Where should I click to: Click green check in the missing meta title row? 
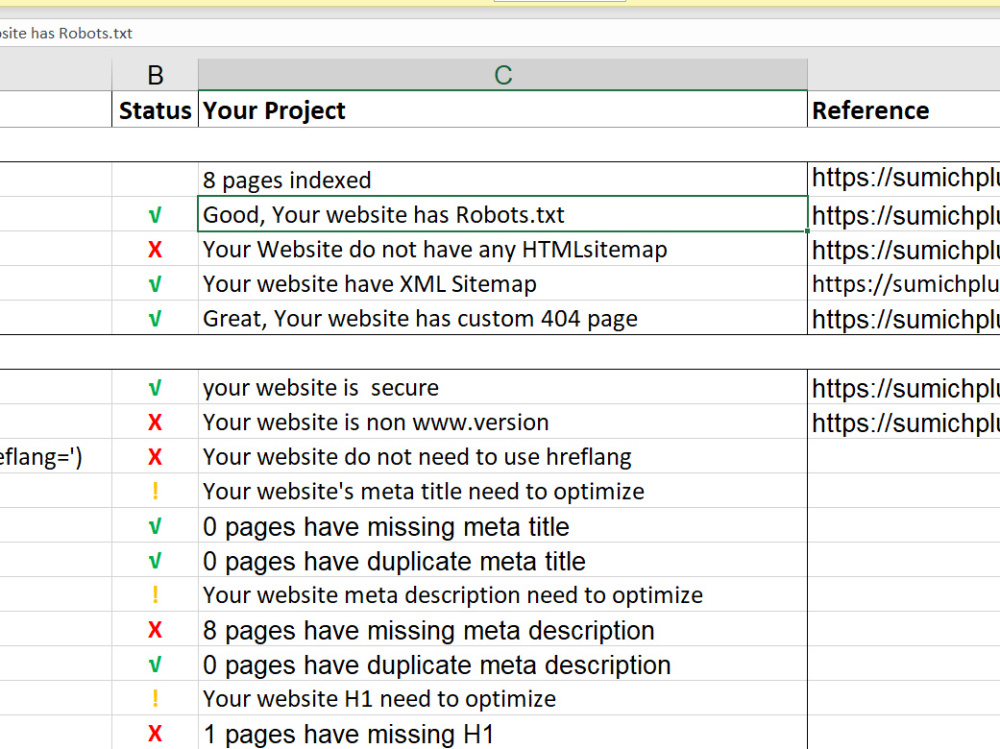point(155,526)
